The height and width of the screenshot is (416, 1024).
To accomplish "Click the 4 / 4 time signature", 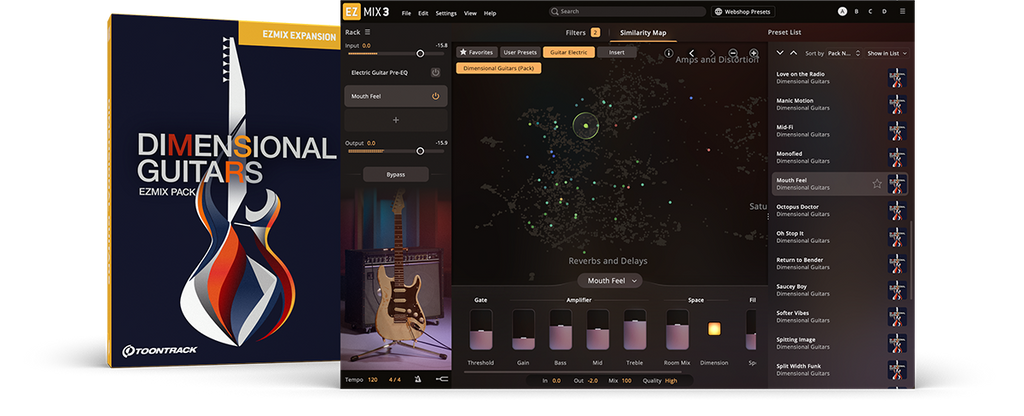I will coord(395,379).
